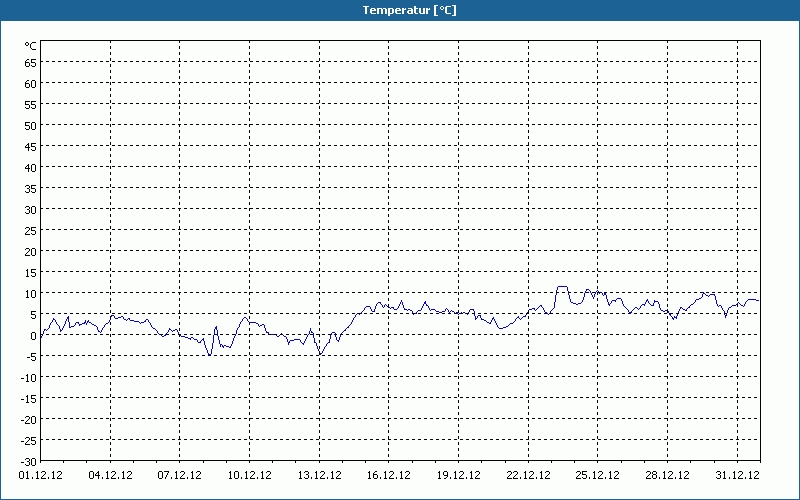The width and height of the screenshot is (800, 500).
Task: Click the 19.12.12 date label
Action: [459, 475]
